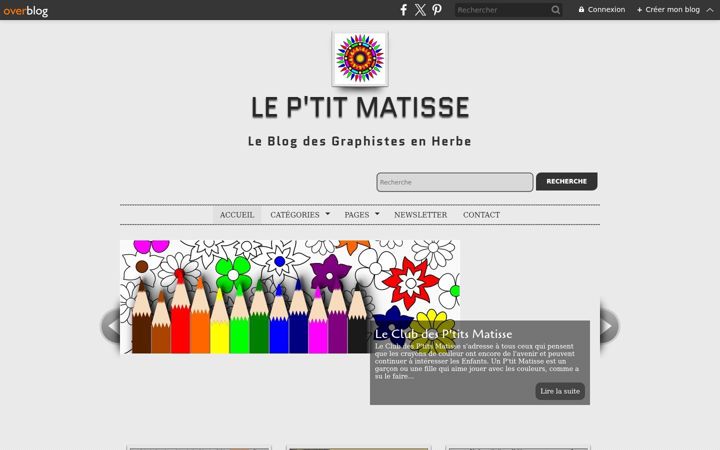Click the Connexion lock icon
The width and height of the screenshot is (720, 450).
pyautogui.click(x=581, y=10)
